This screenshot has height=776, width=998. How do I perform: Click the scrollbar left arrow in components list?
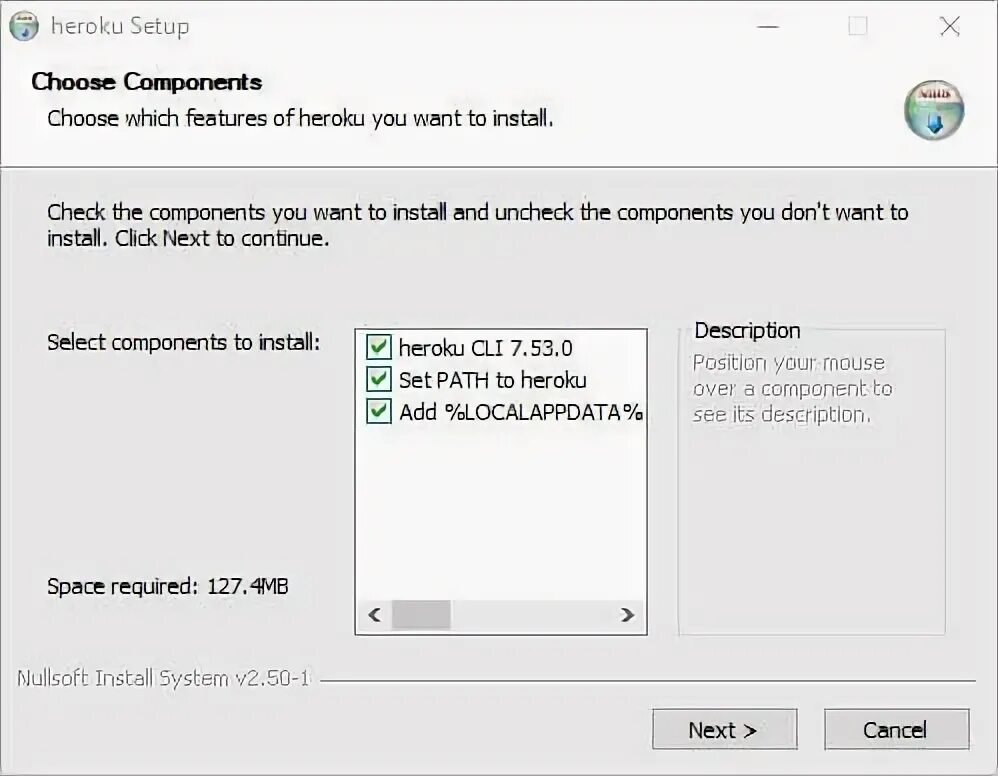point(374,614)
